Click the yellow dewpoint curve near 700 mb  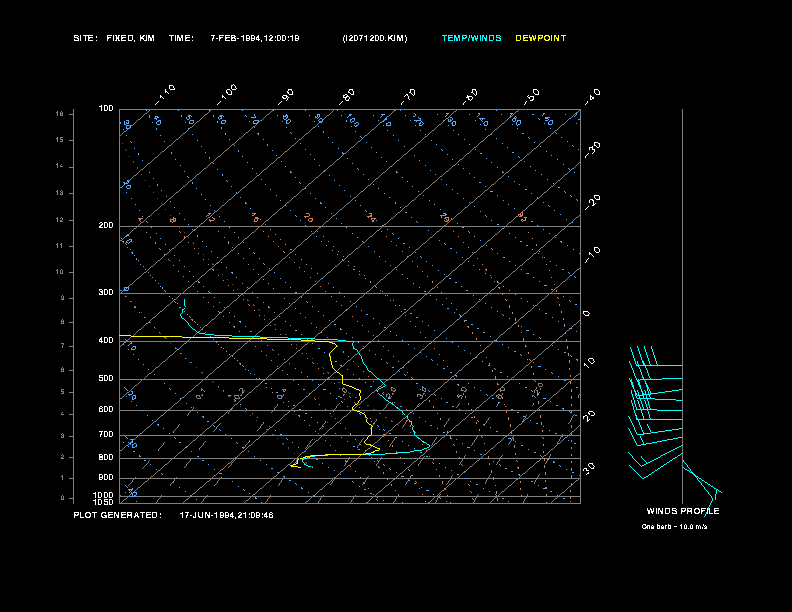coord(371,434)
